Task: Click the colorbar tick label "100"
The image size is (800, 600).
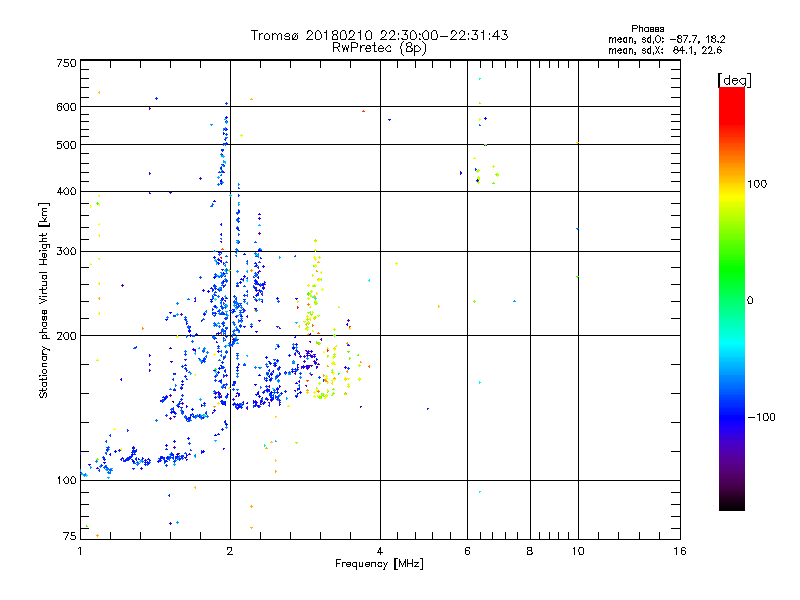Action: [x=757, y=184]
